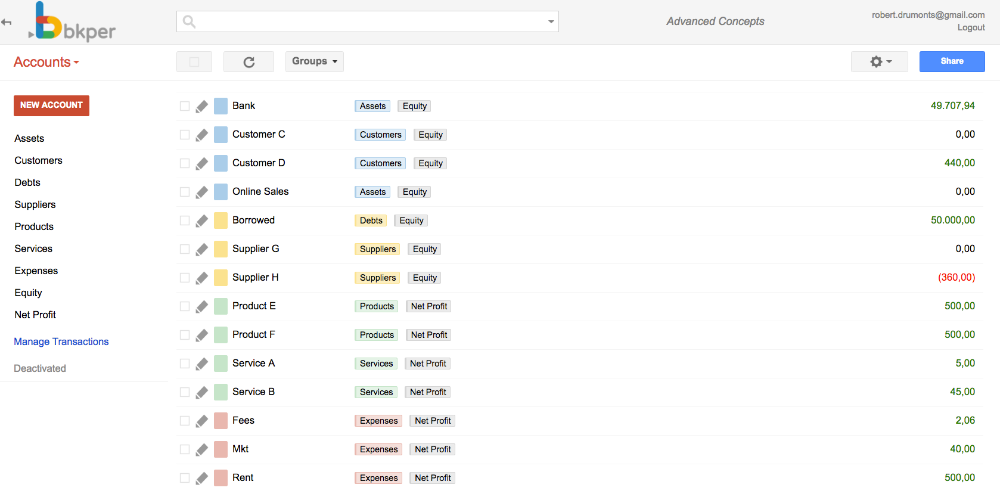Click the refresh icon button
Screen dimensions: 1000x500
point(249,62)
